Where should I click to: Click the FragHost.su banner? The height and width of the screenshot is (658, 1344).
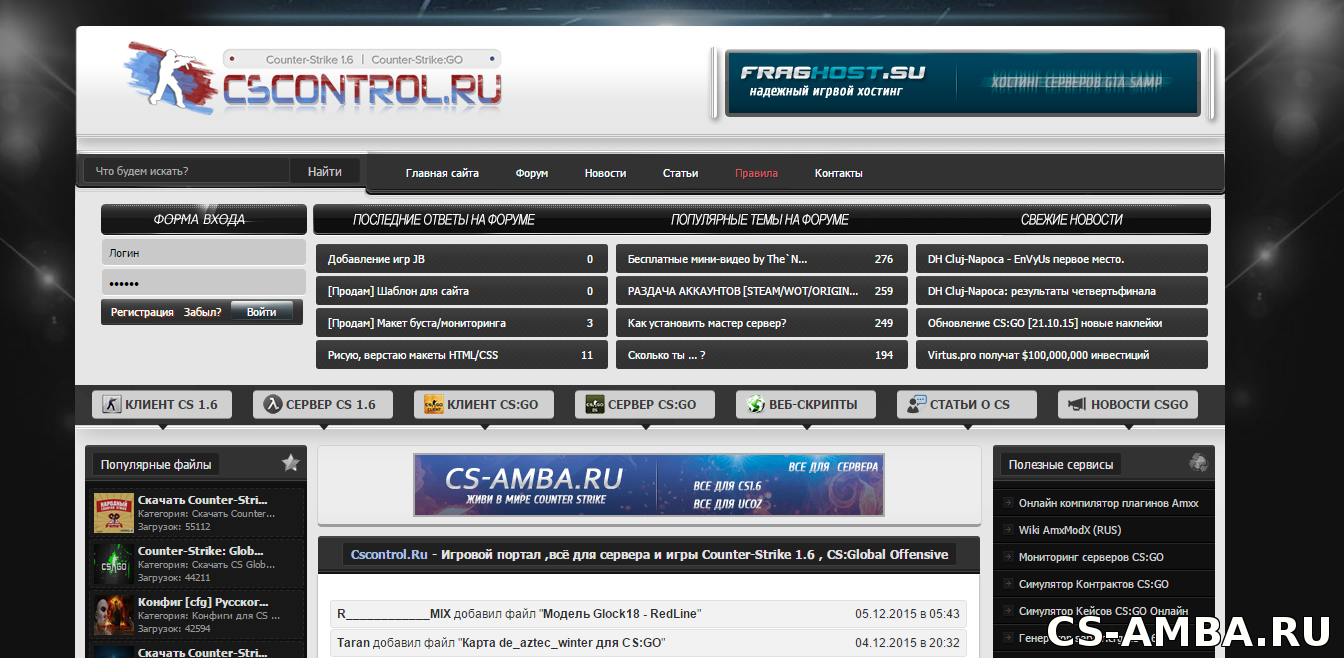[x=961, y=83]
